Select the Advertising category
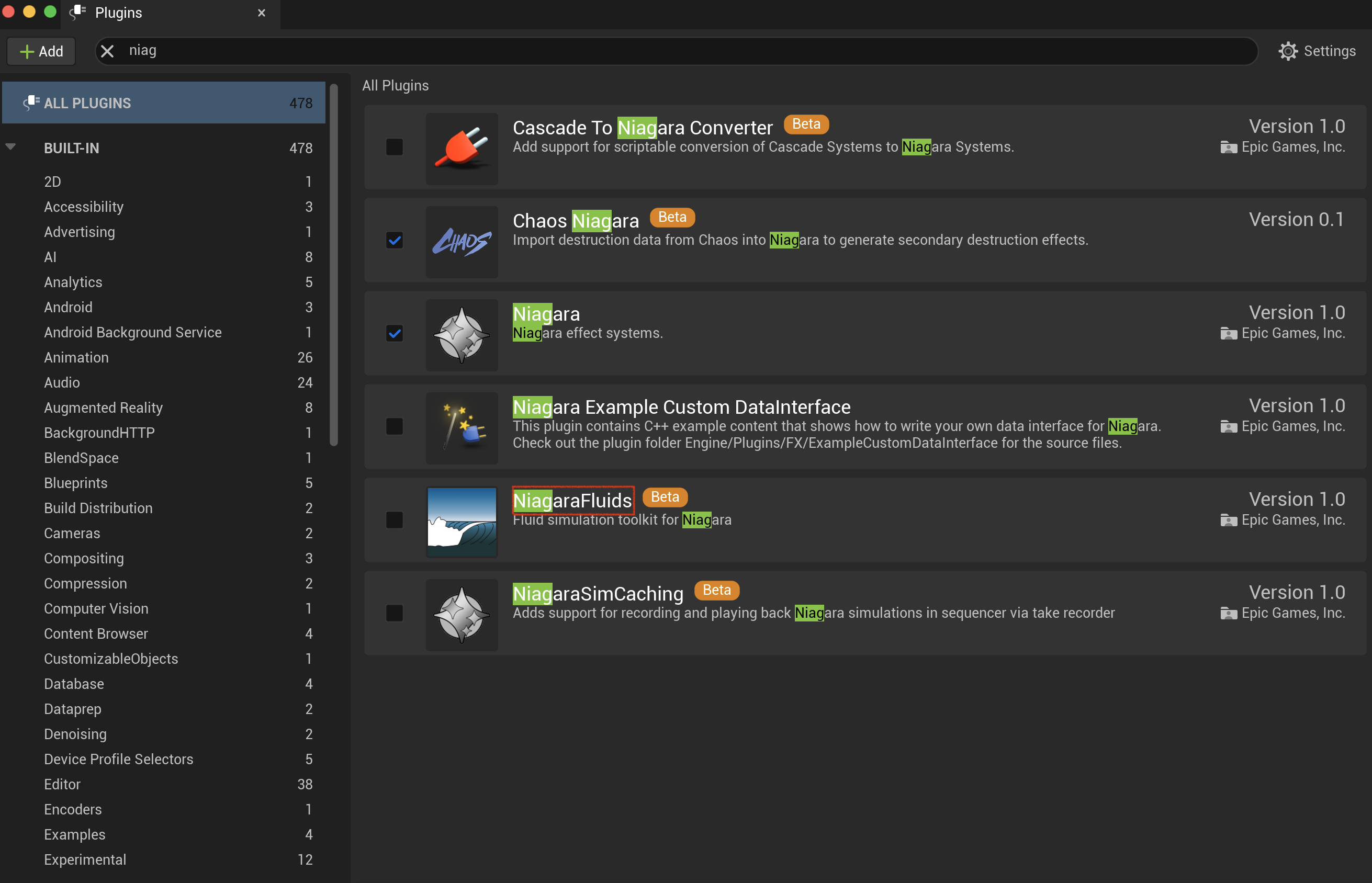This screenshot has height=883, width=1372. click(x=163, y=232)
